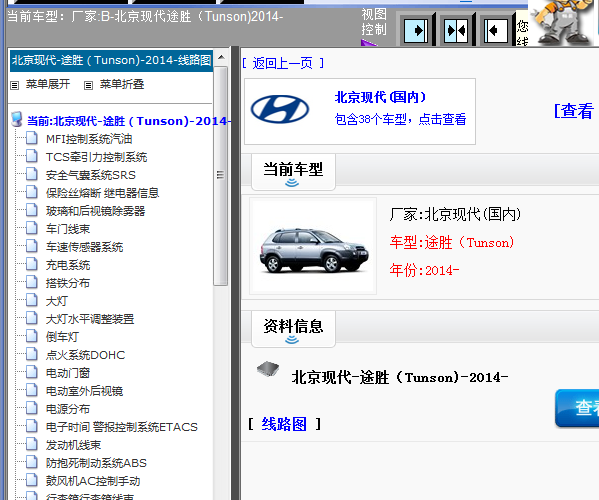
Task: Click the Tucson car thumbnail image
Action: pos(313,246)
